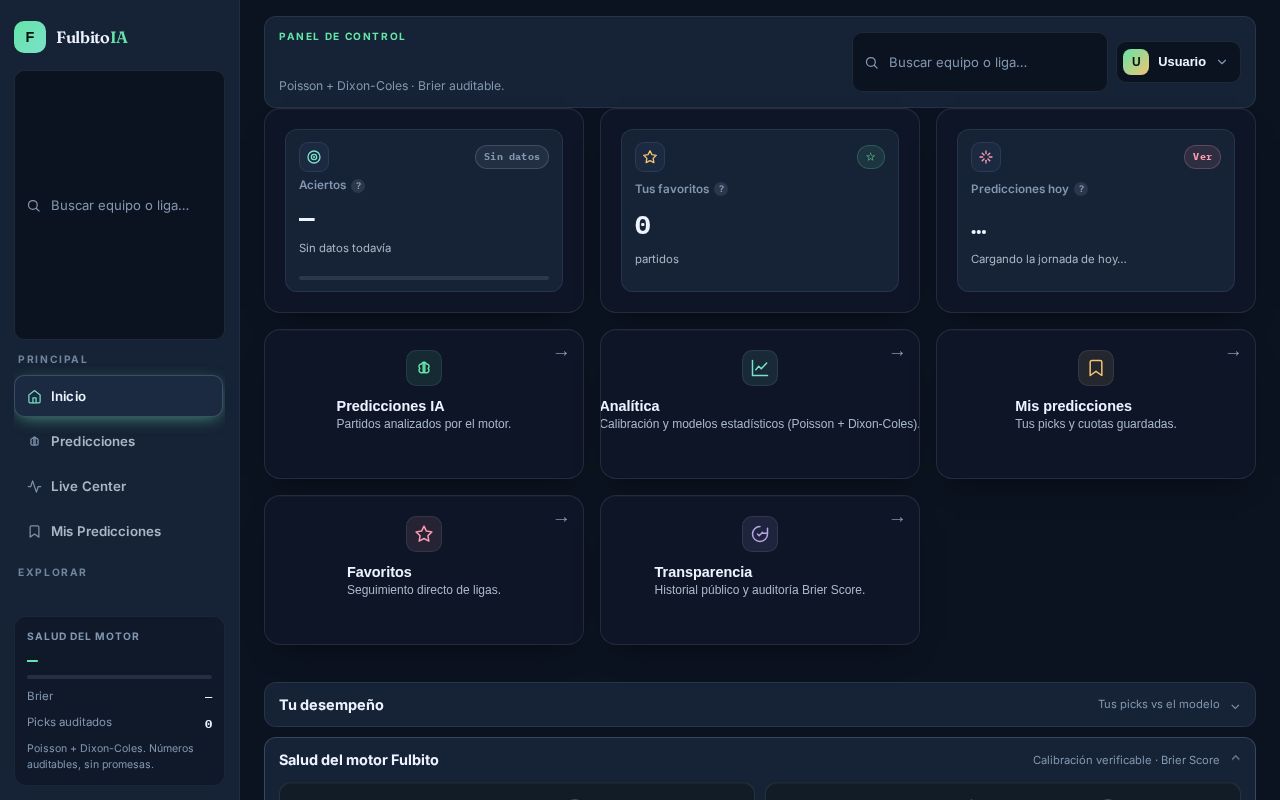Click the FulbitoIA green F logo icon
This screenshot has width=1280, height=800.
click(x=30, y=37)
